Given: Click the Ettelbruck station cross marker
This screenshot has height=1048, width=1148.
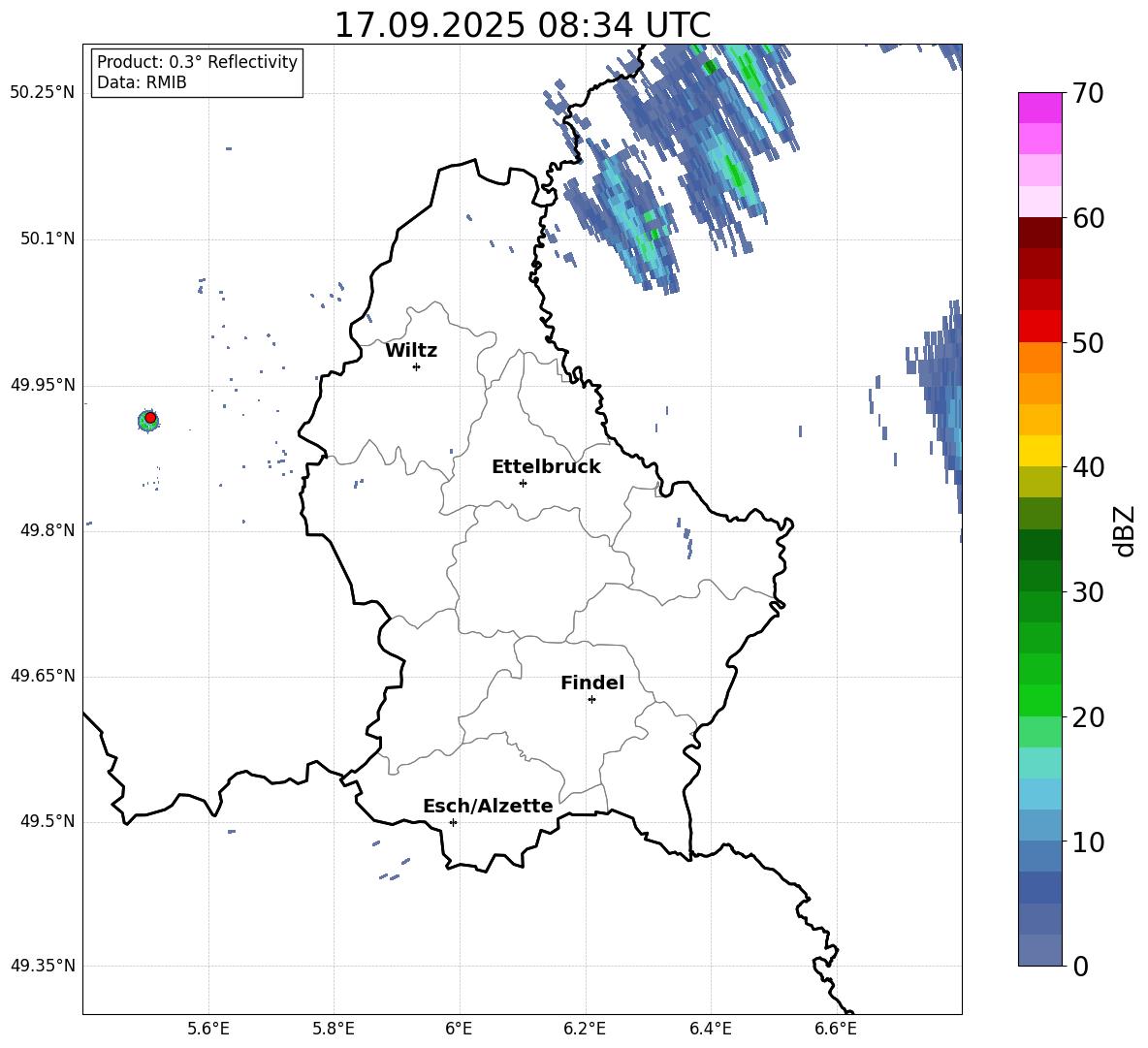Looking at the screenshot, I should point(523,483).
